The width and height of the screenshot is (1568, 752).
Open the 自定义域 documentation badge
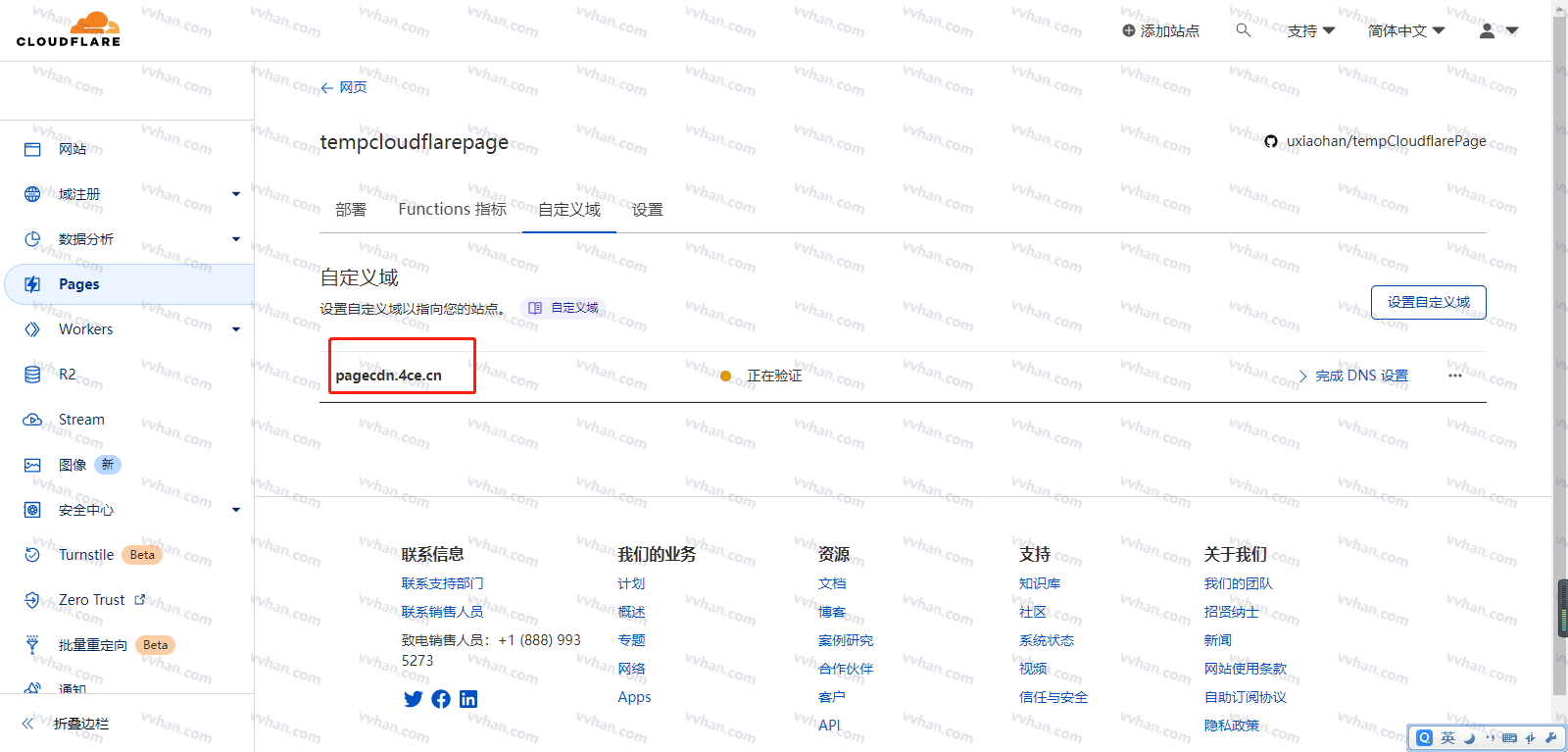click(x=563, y=308)
